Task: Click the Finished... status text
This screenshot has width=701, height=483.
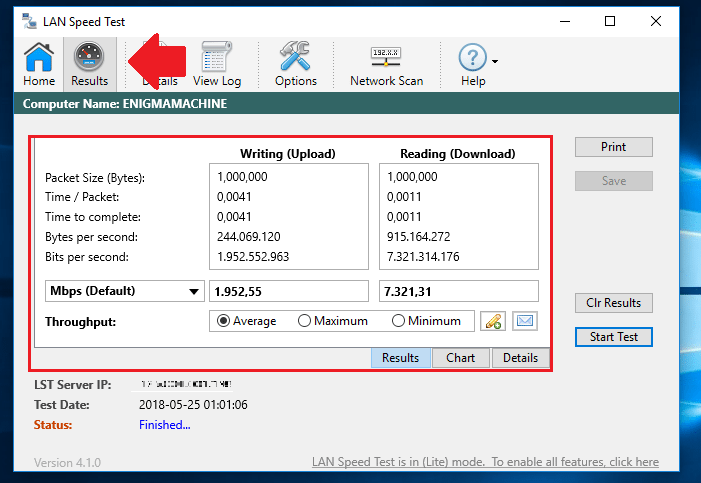Action: [x=165, y=425]
